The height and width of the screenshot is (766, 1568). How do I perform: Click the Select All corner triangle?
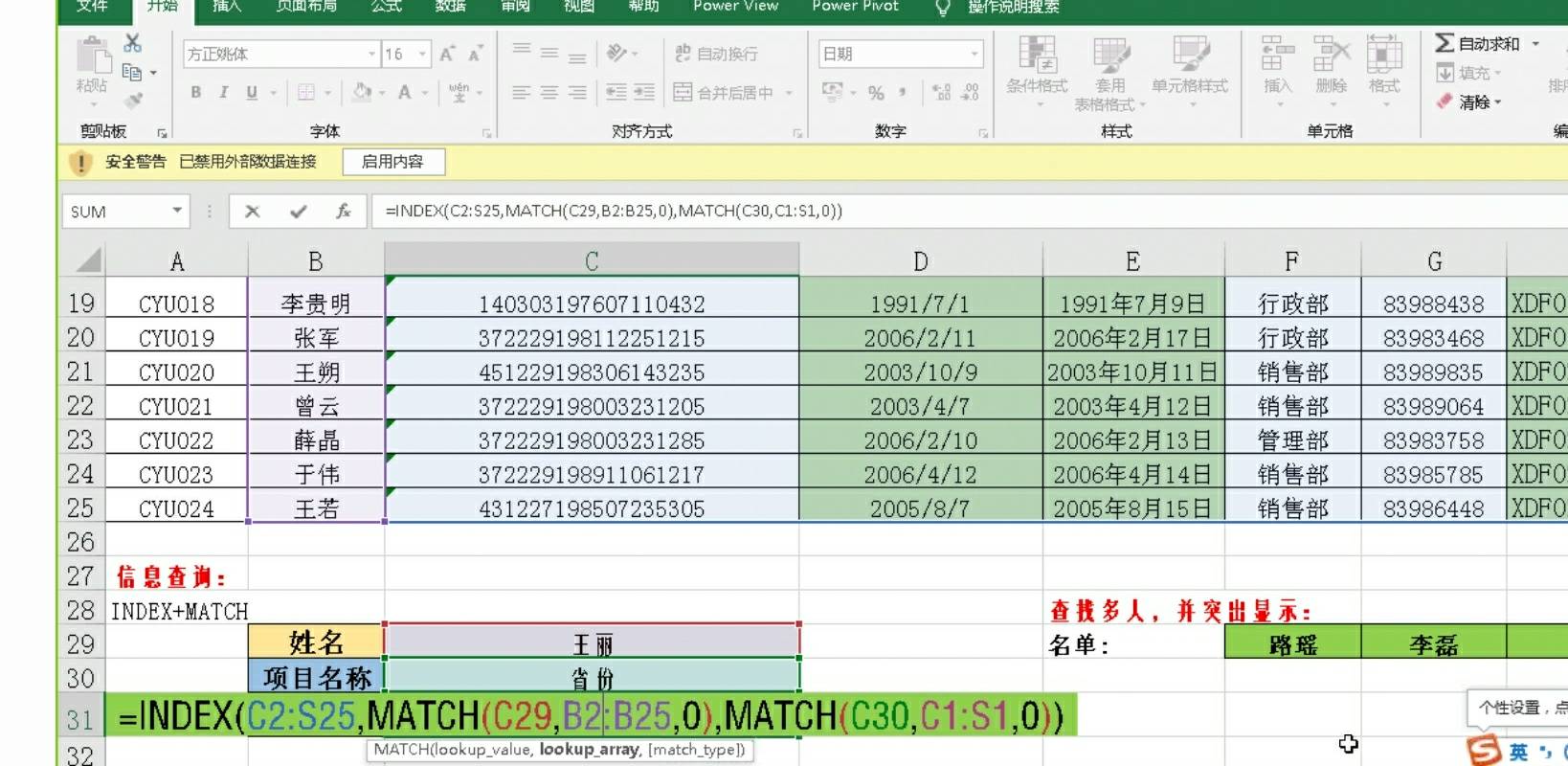[87, 260]
